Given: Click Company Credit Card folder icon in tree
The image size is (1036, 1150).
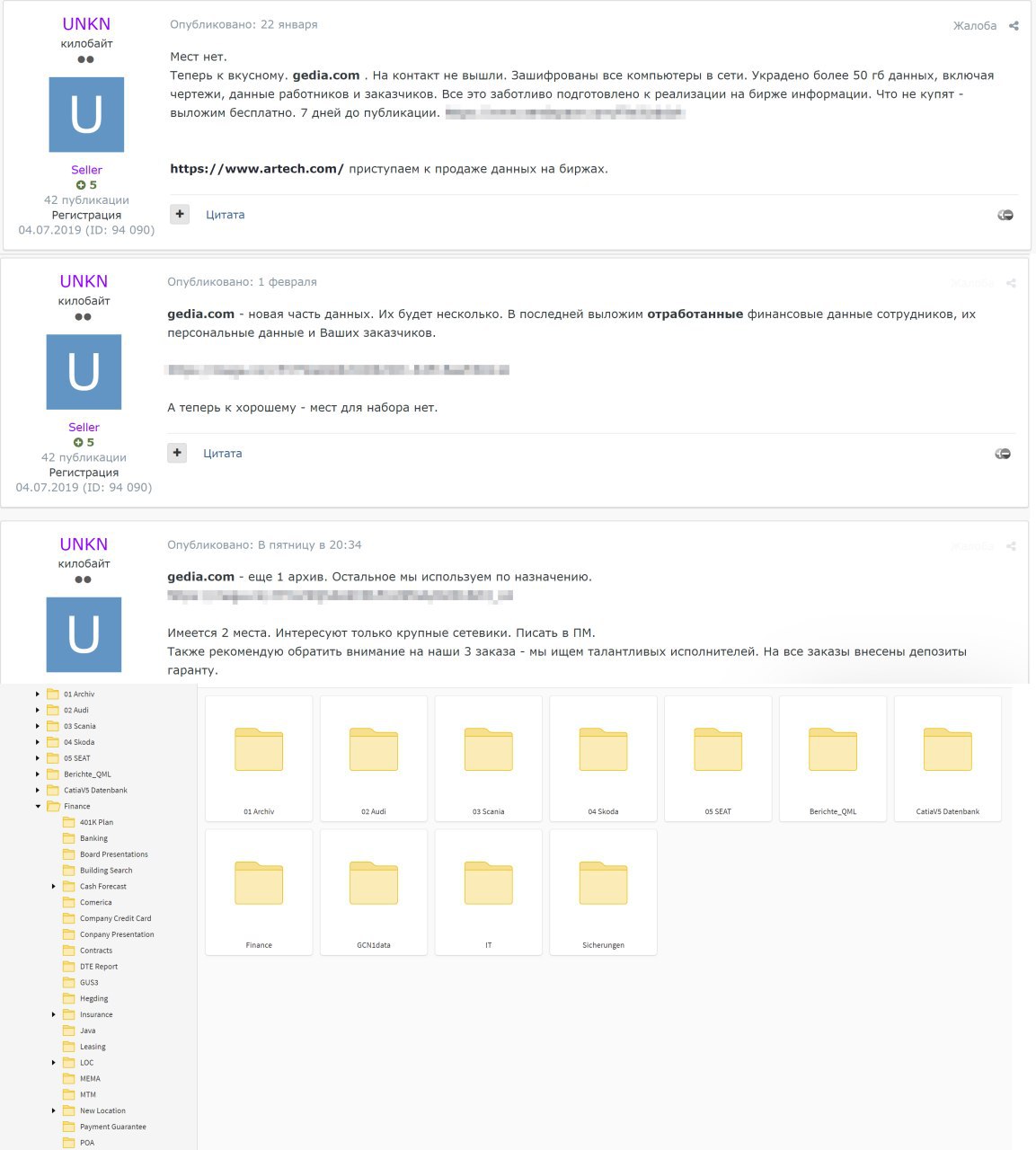Looking at the screenshot, I should 69,918.
